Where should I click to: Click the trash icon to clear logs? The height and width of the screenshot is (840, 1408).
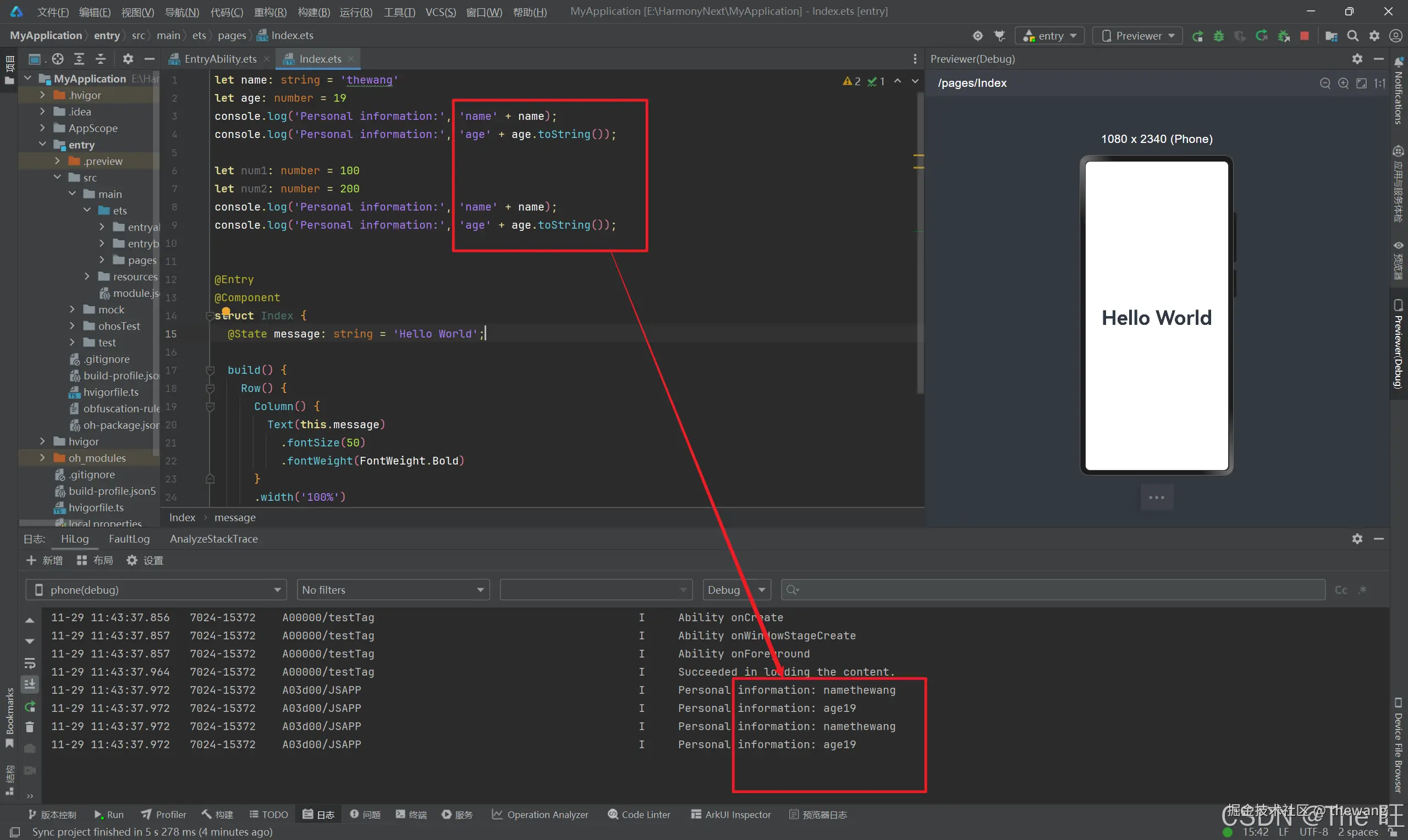30,727
